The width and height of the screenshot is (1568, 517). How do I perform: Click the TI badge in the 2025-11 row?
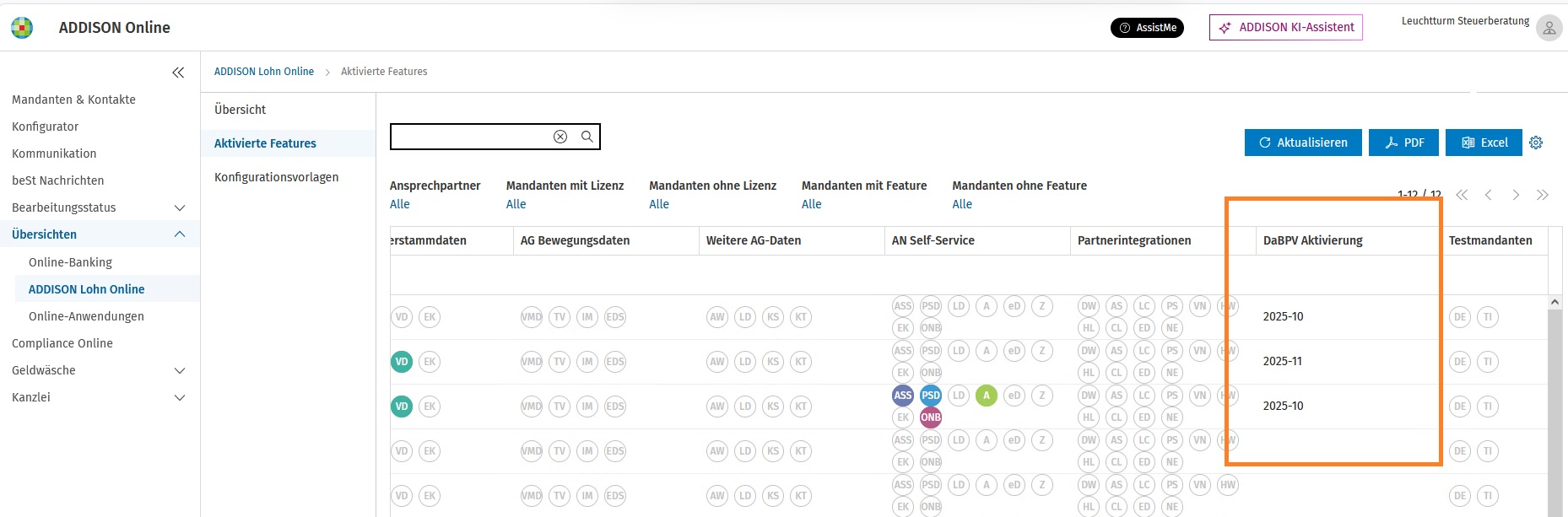pos(1488,362)
